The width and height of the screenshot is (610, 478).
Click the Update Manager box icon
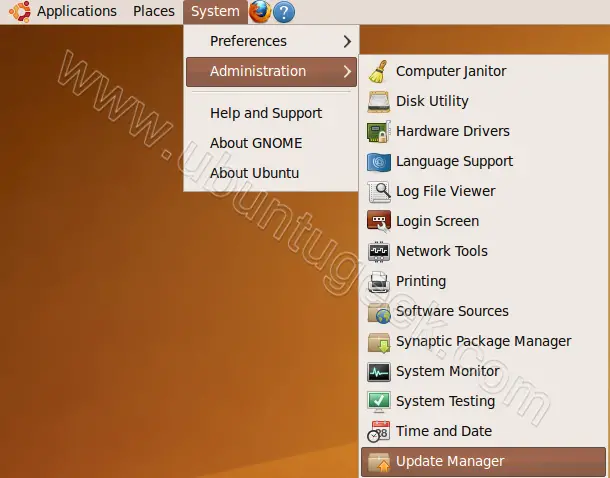tap(379, 462)
